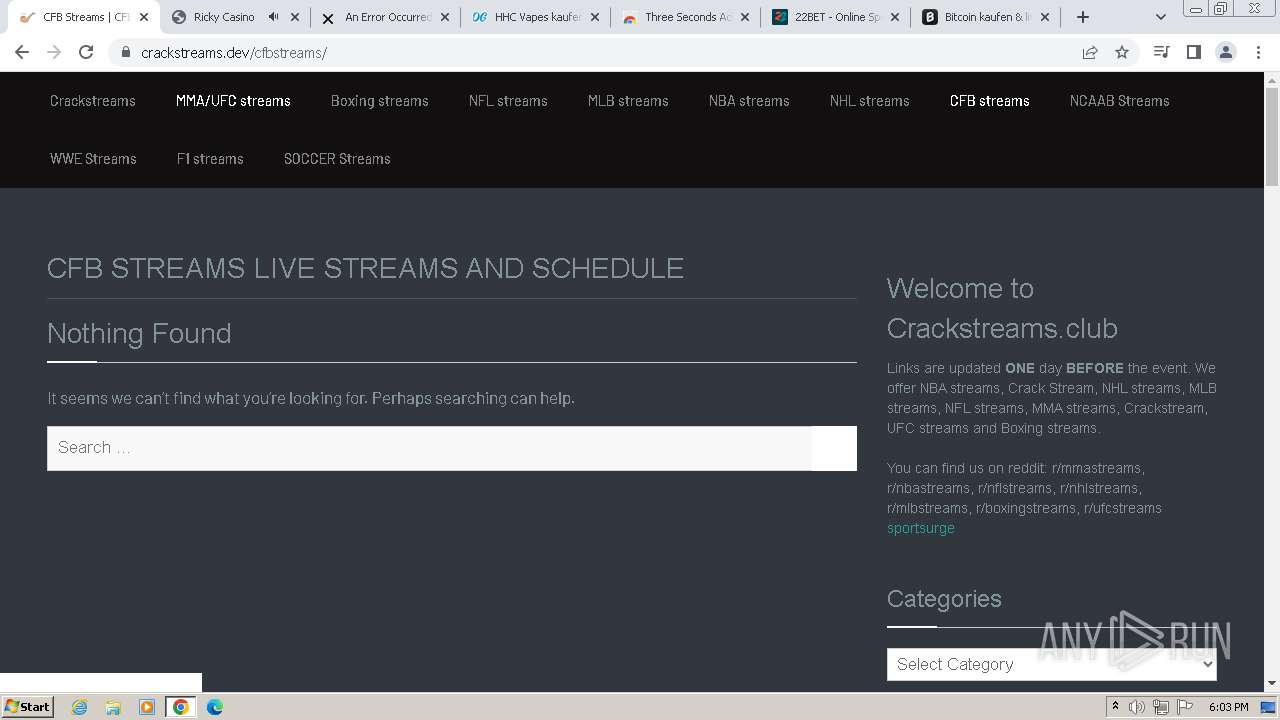Mute audio on the Ricky Casino tab
Image resolution: width=1280 pixels, height=720 pixels.
coord(273,17)
